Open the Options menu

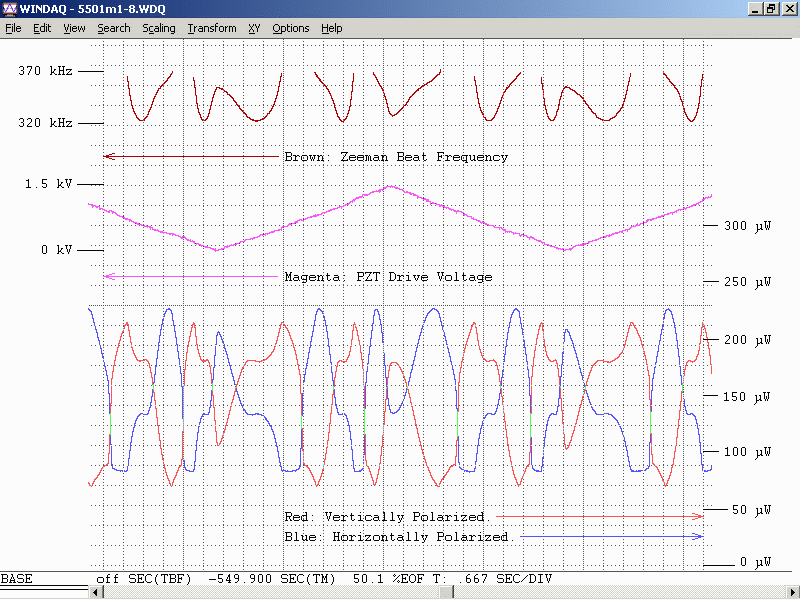click(291, 28)
